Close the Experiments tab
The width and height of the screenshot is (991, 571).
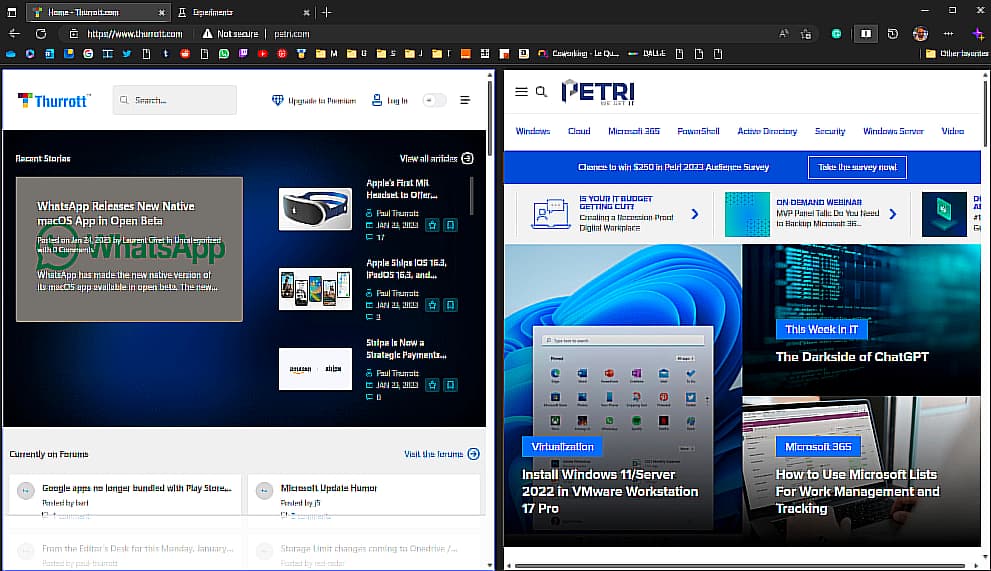tap(307, 12)
